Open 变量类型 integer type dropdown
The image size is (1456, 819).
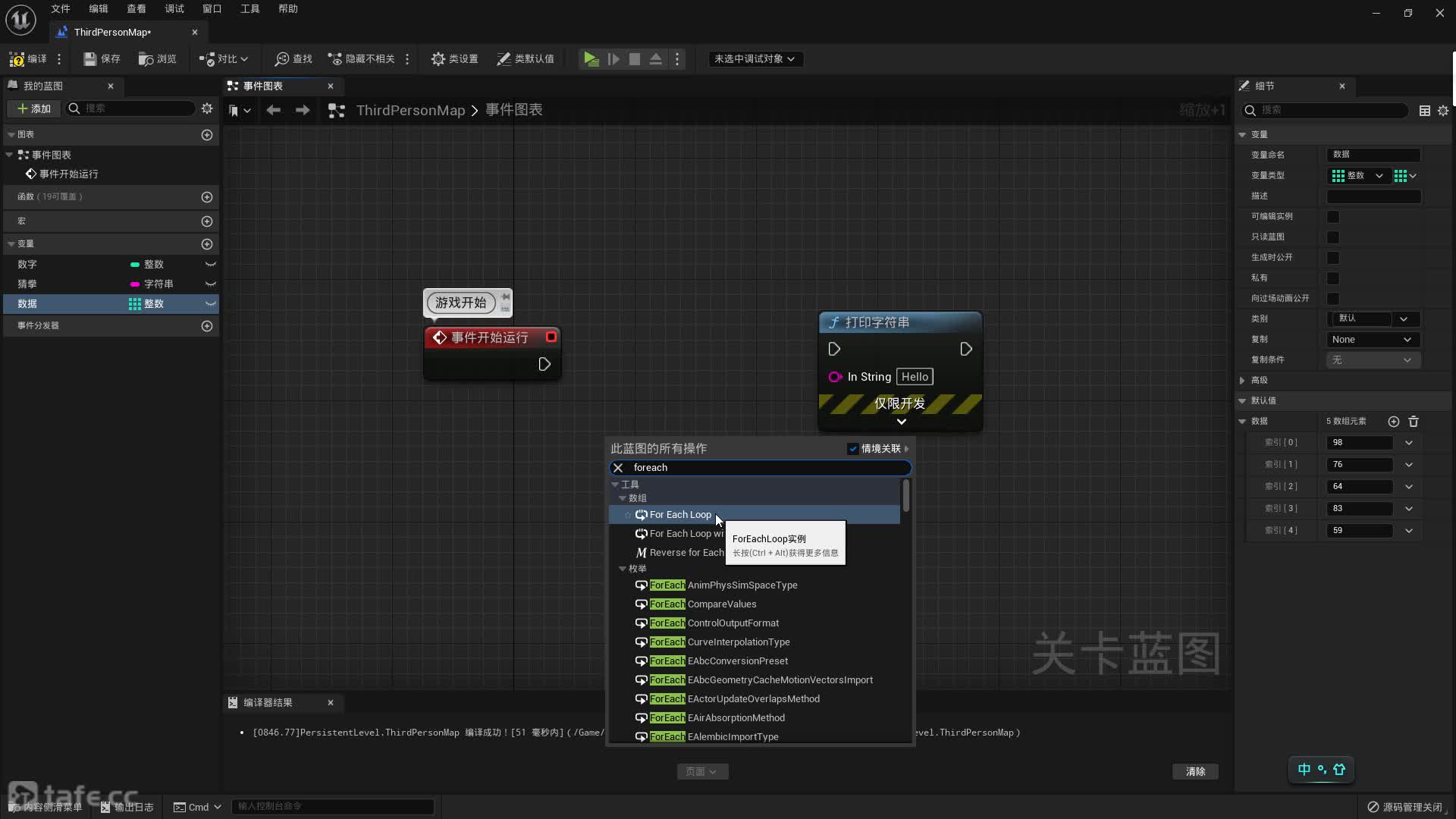(1357, 176)
